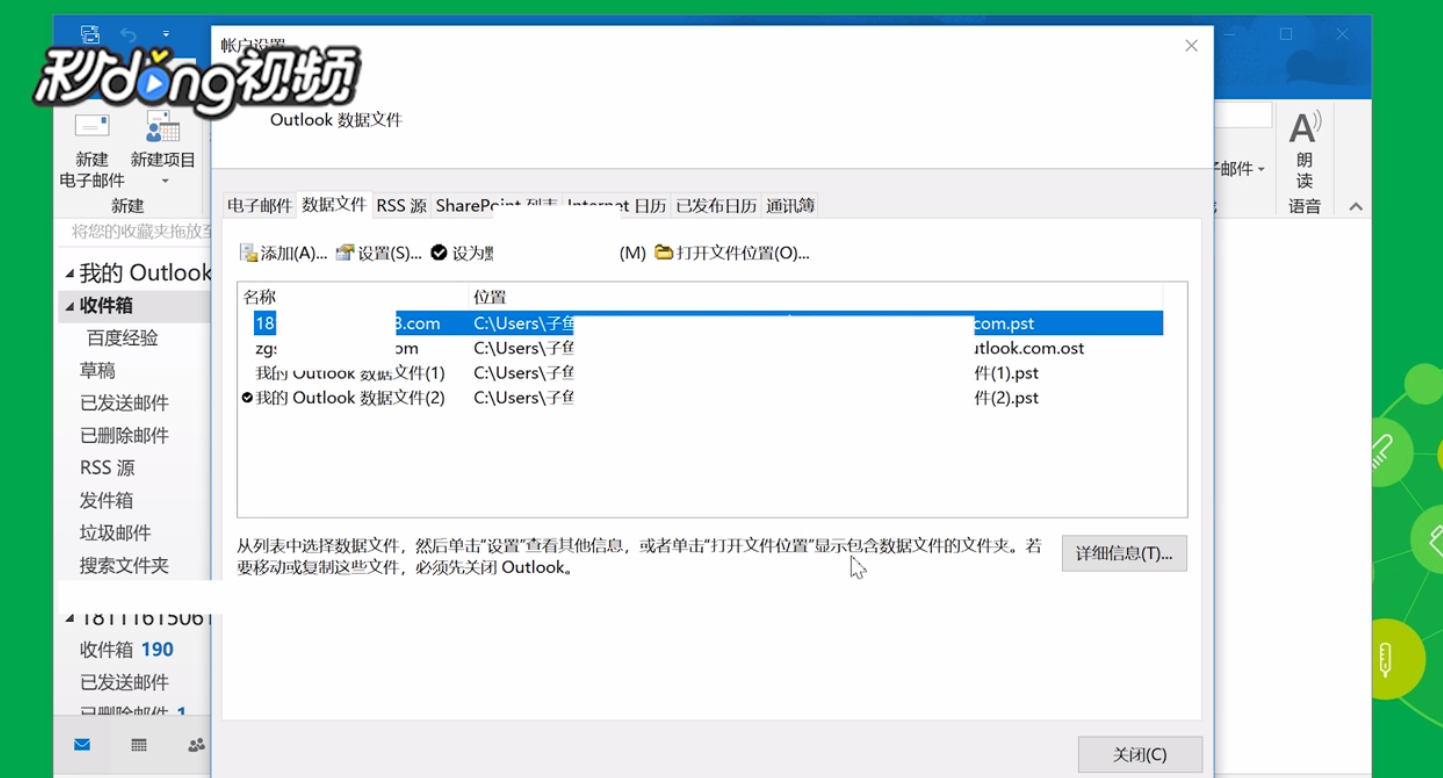Click the 关闭(C) button
This screenshot has width=1443, height=778.
tap(1140, 755)
